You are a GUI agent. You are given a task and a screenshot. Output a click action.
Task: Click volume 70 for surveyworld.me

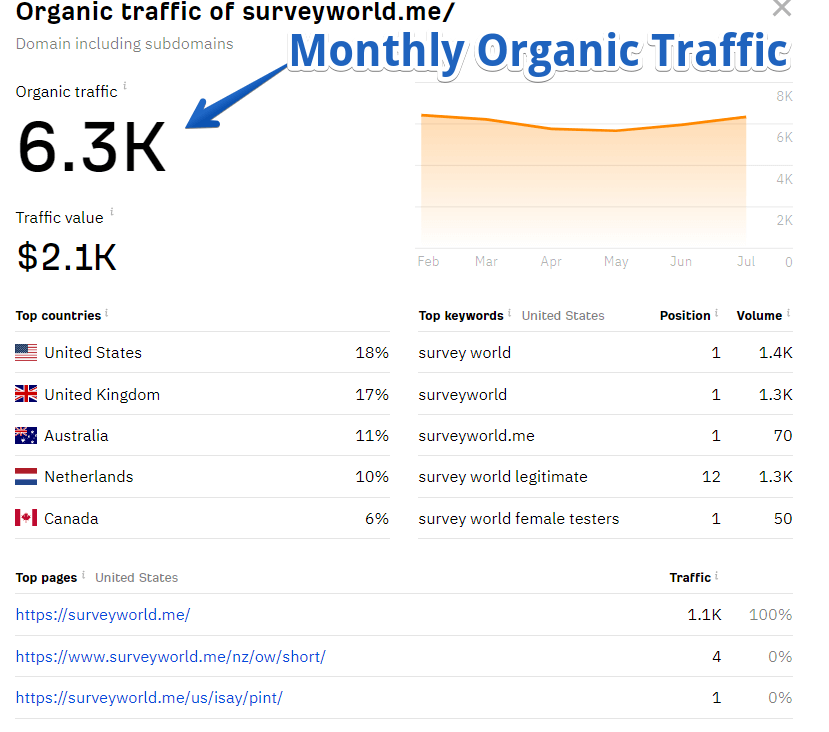pyautogui.click(x=783, y=436)
